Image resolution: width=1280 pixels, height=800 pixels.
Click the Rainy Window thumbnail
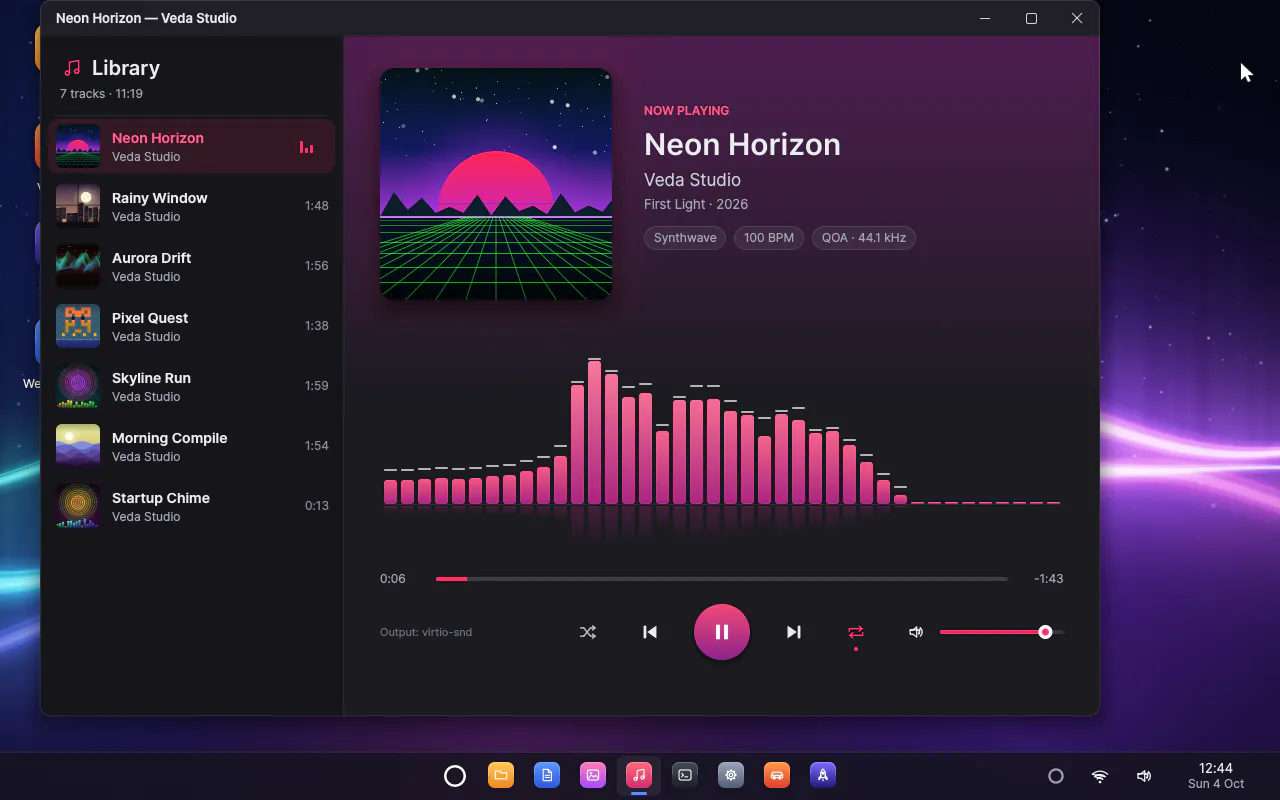point(78,206)
